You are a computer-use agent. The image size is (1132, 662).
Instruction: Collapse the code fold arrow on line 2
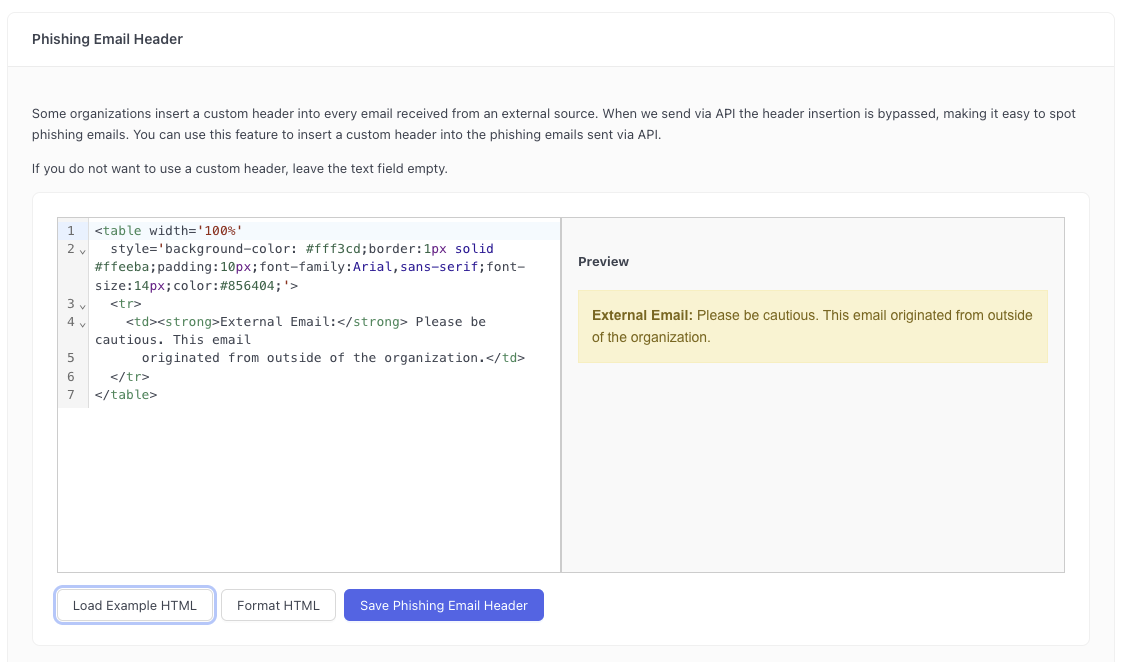[83, 250]
